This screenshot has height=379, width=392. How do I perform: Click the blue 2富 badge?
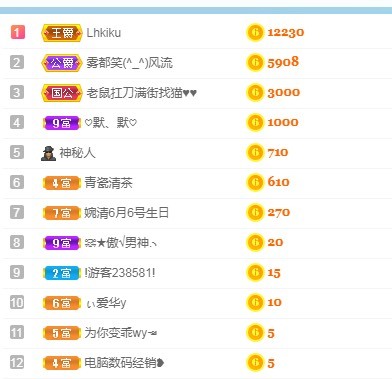click(x=62, y=273)
